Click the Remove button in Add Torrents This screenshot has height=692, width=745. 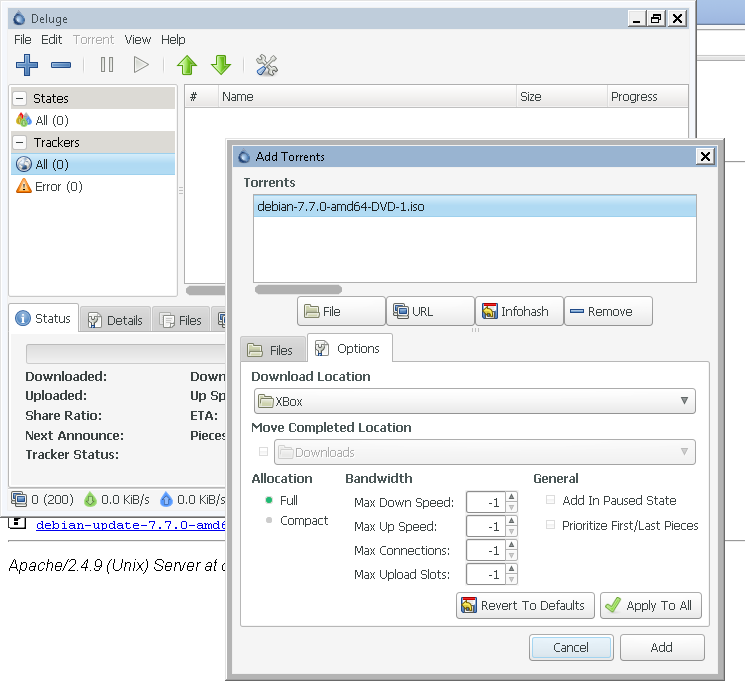608,311
